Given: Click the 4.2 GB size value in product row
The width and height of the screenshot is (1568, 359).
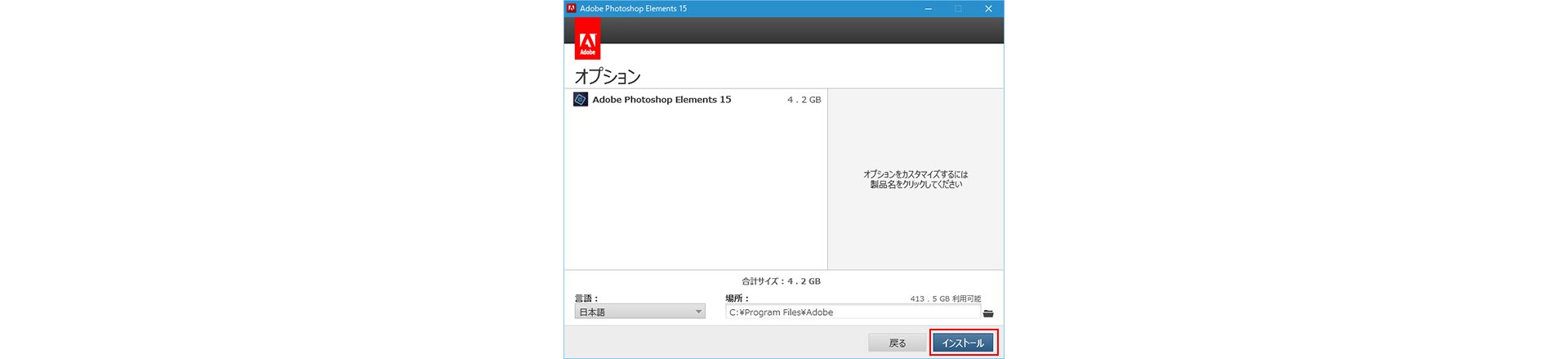Looking at the screenshot, I should pyautogui.click(x=804, y=100).
